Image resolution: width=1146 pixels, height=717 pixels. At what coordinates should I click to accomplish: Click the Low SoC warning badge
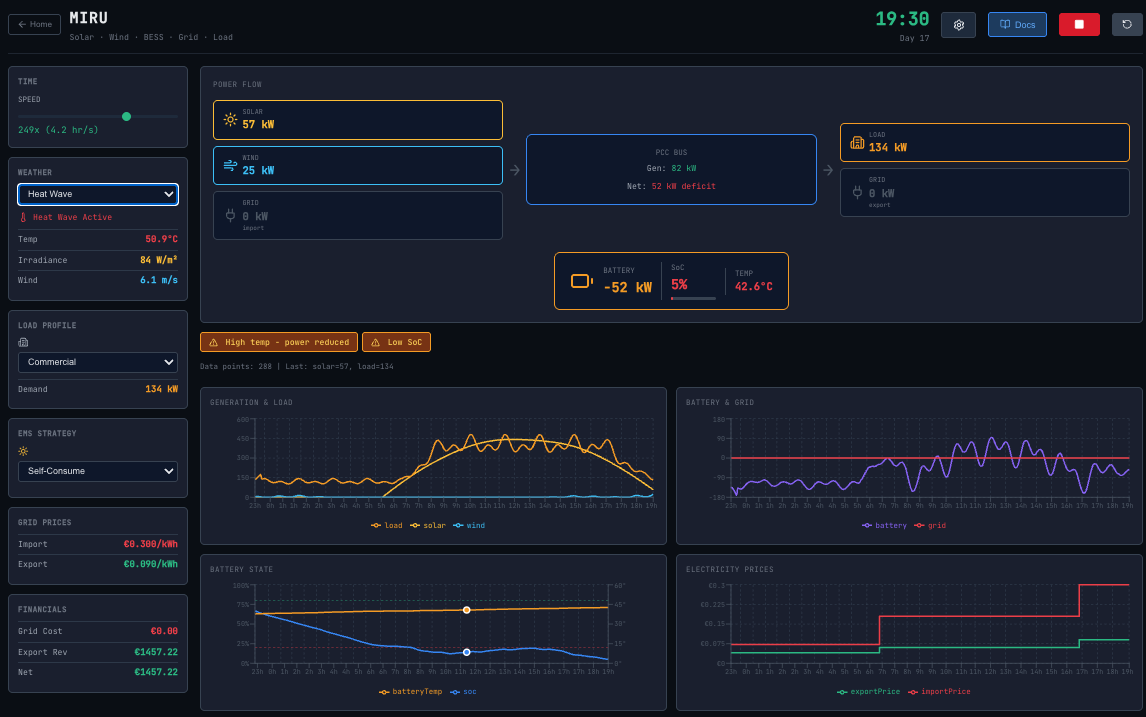tap(396, 341)
